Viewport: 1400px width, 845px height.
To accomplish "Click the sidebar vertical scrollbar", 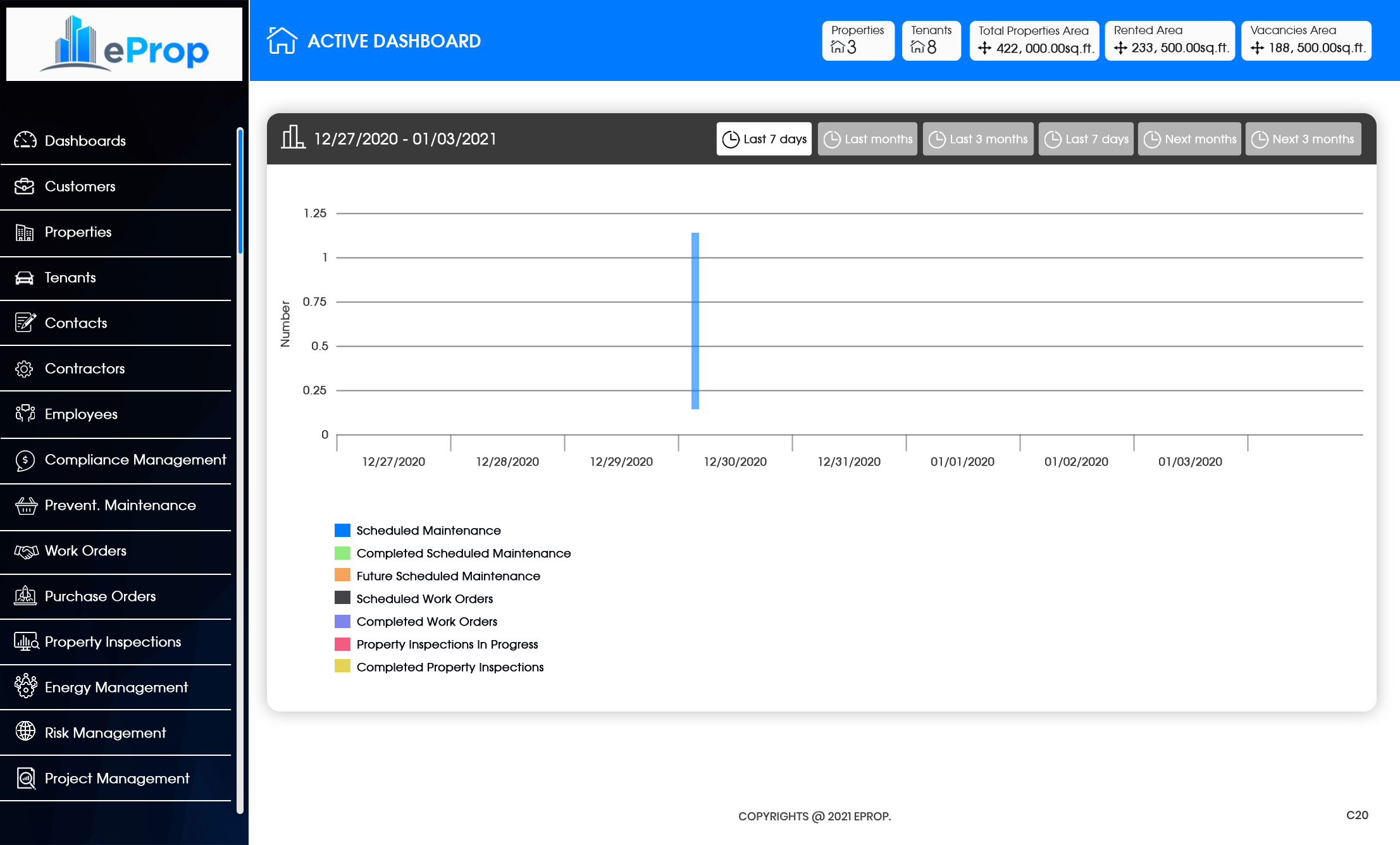I will (240, 190).
